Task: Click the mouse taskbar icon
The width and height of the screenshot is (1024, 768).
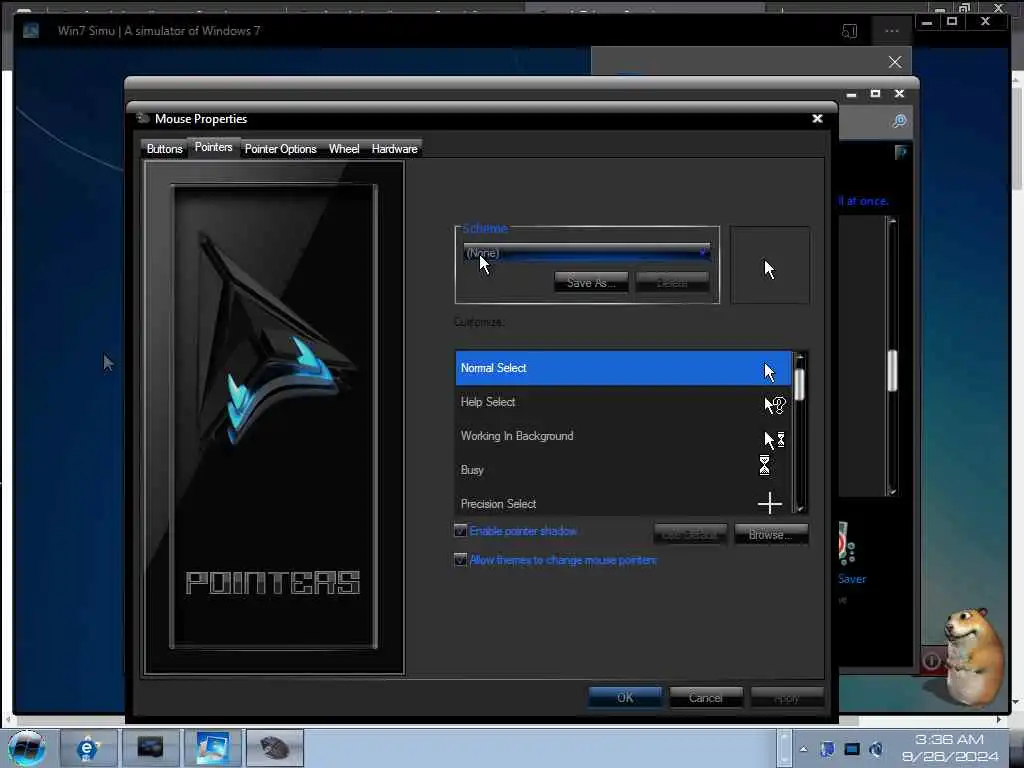Action: pyautogui.click(x=275, y=748)
